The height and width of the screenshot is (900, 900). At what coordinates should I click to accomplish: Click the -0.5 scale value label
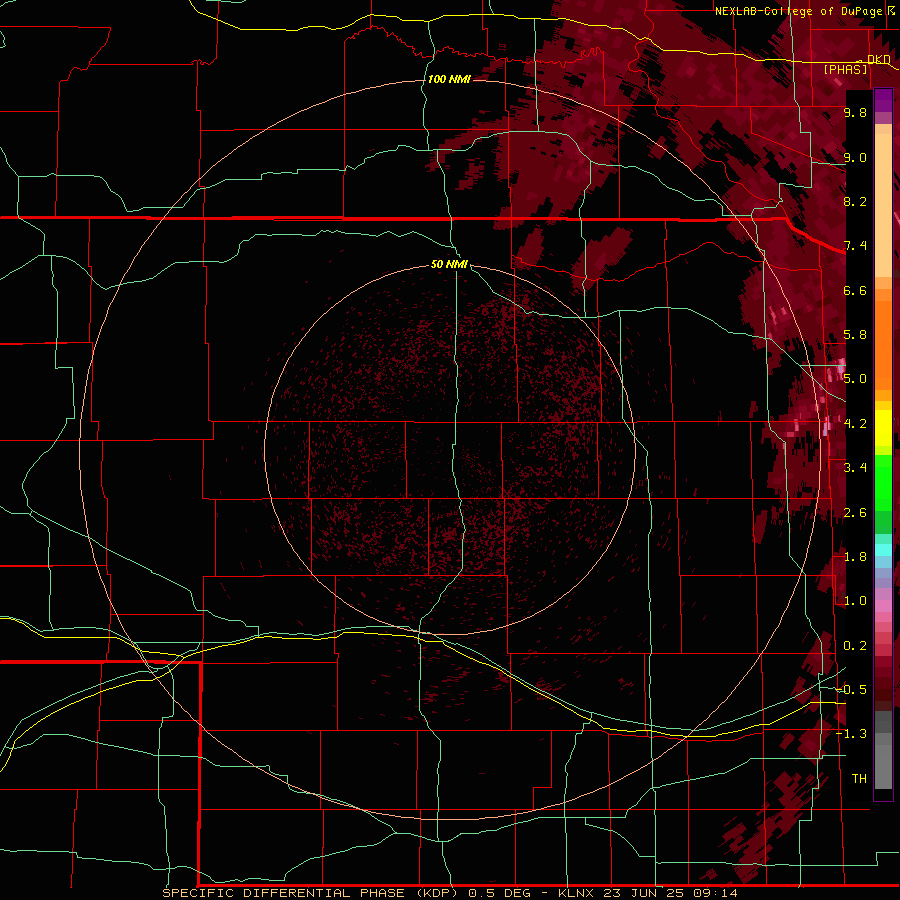852,690
